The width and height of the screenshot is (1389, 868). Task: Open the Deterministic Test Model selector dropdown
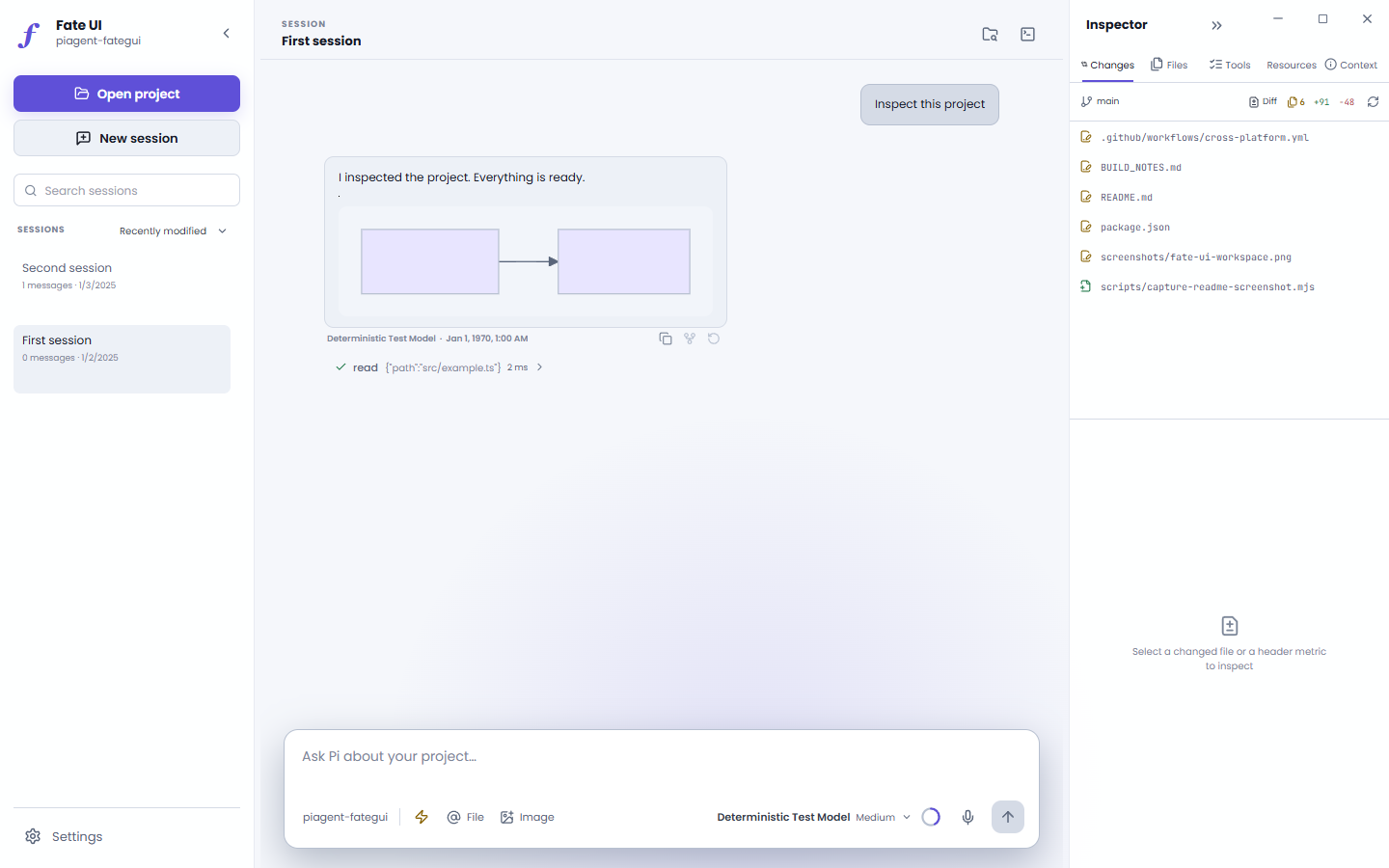813,817
